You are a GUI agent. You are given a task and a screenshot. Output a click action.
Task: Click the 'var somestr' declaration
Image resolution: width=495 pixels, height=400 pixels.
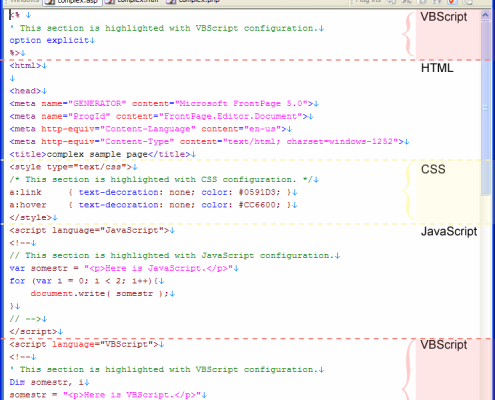coord(39,268)
